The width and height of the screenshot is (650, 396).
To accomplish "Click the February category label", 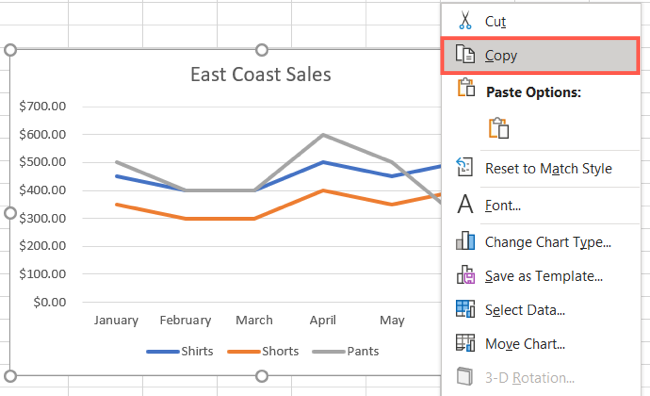I will click(x=185, y=320).
